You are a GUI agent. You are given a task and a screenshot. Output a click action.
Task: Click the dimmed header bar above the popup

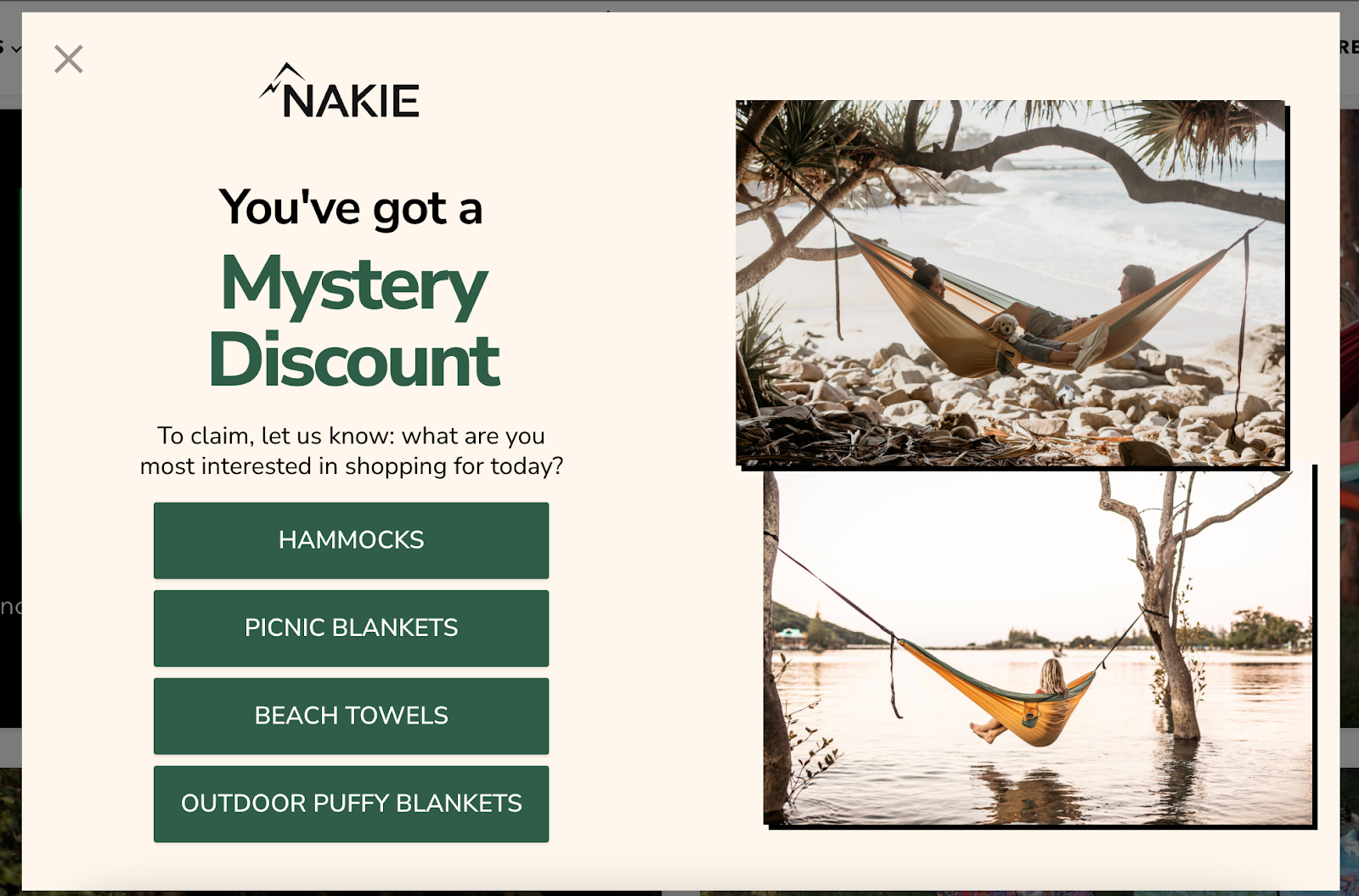(x=679, y=6)
